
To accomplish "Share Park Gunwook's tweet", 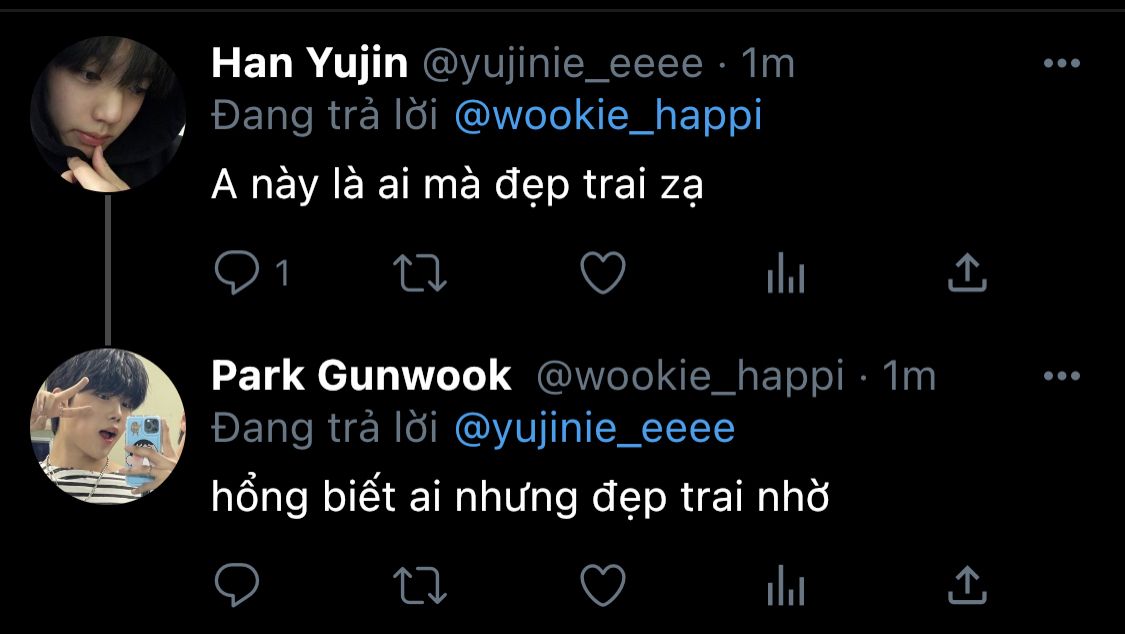I will point(967,585).
